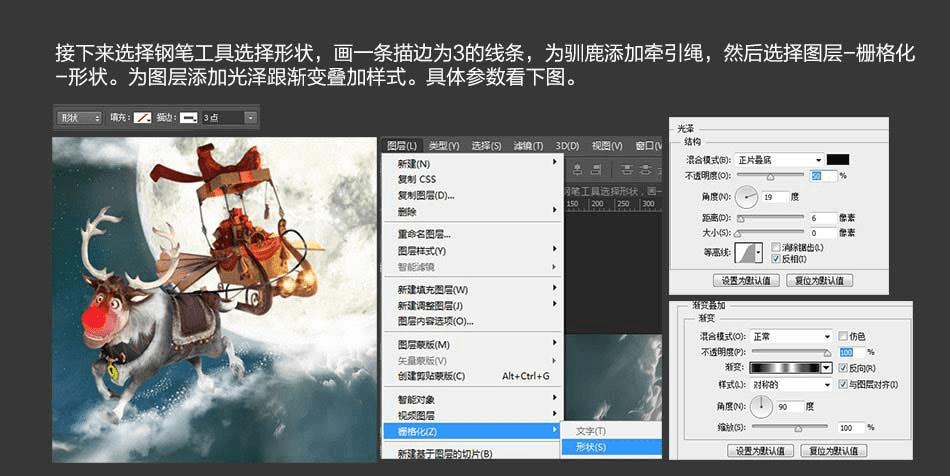Click gradient overlay 不透明度 slider

[x=791, y=352]
